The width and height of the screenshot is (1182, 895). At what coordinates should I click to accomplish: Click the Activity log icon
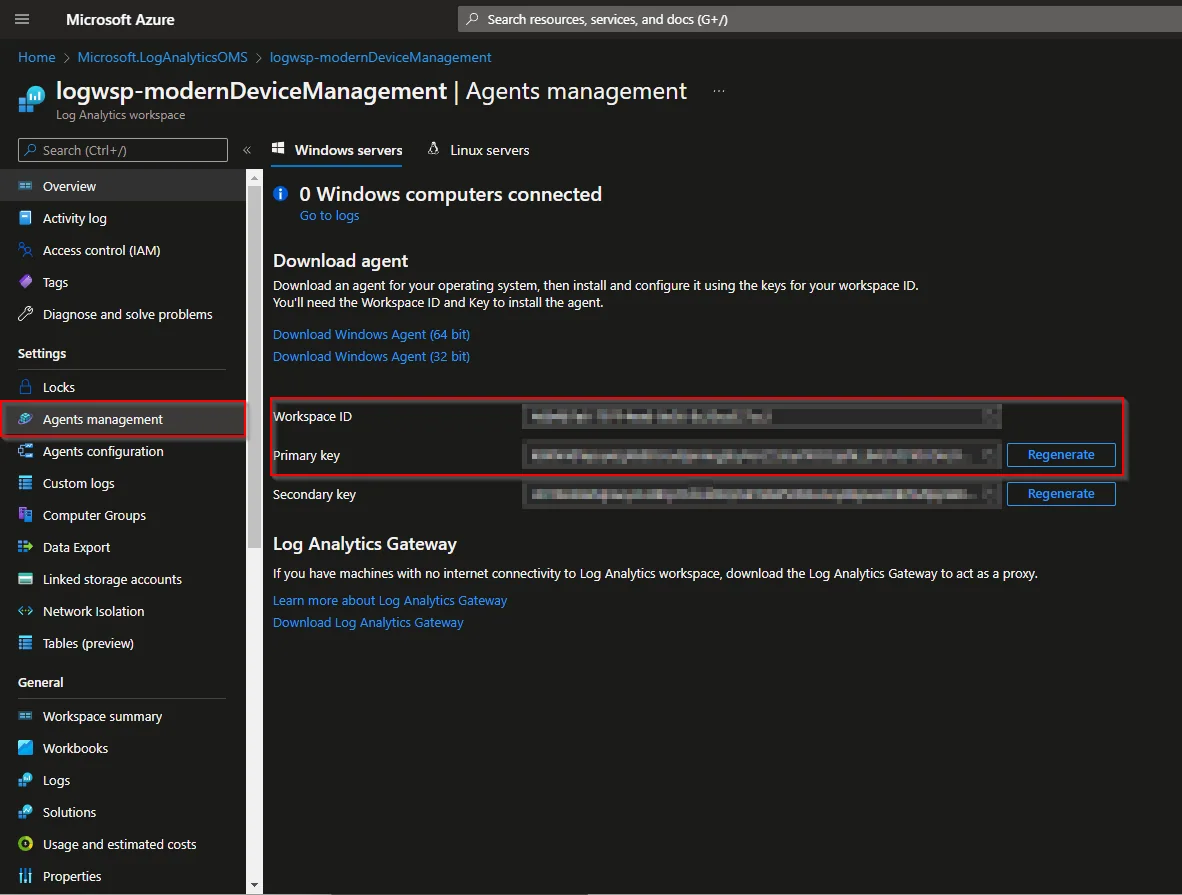pos(26,218)
